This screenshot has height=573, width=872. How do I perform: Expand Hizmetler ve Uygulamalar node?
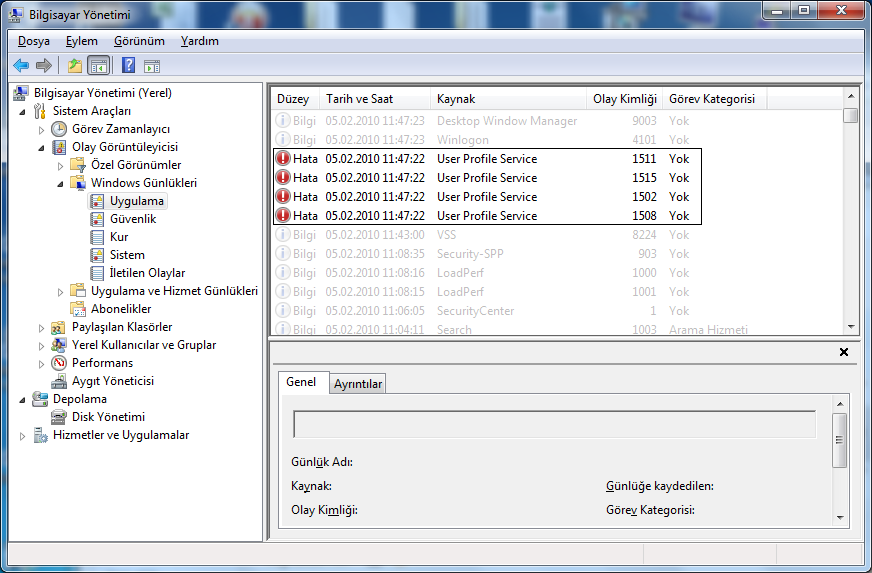pos(22,436)
